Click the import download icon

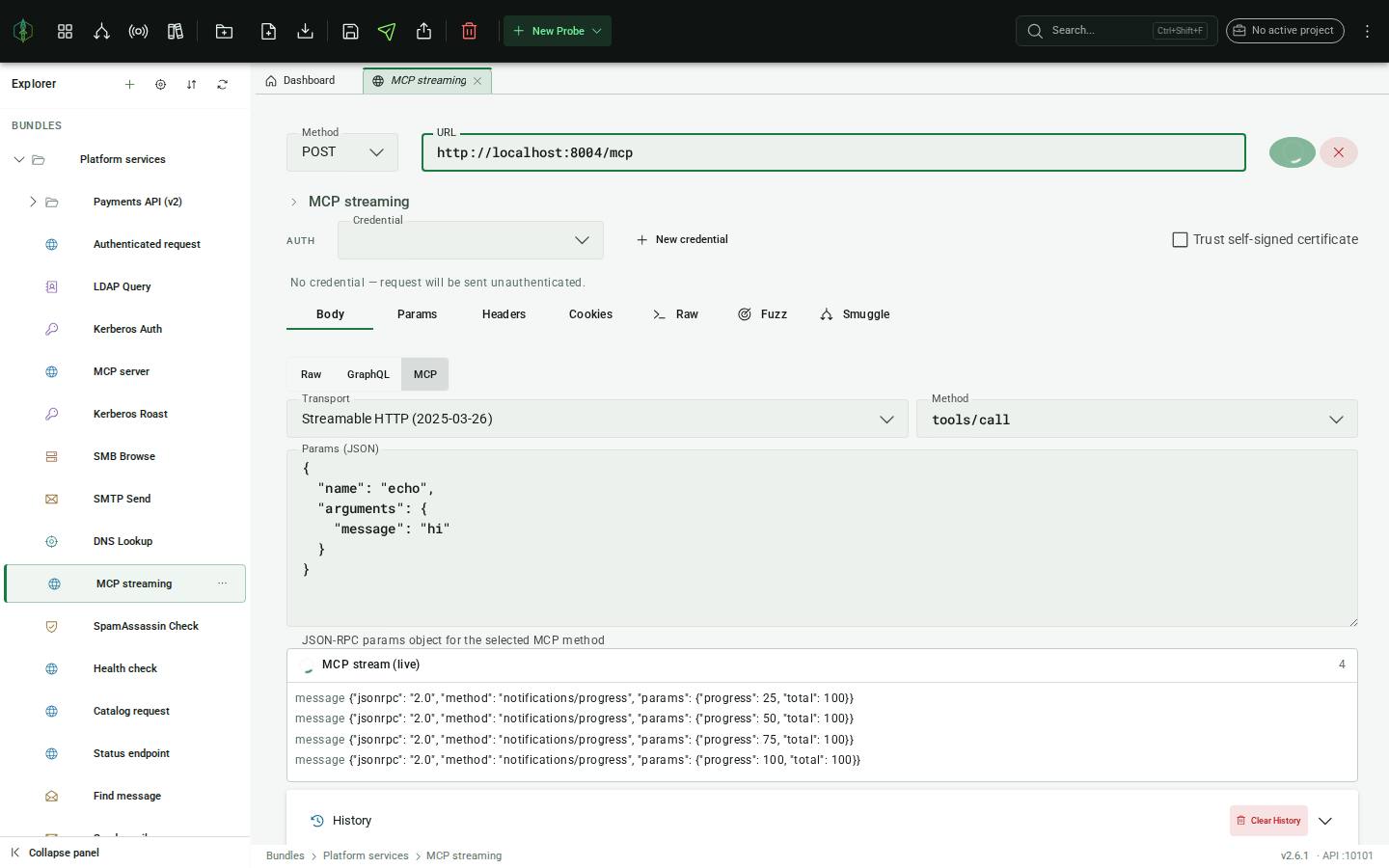click(x=305, y=31)
